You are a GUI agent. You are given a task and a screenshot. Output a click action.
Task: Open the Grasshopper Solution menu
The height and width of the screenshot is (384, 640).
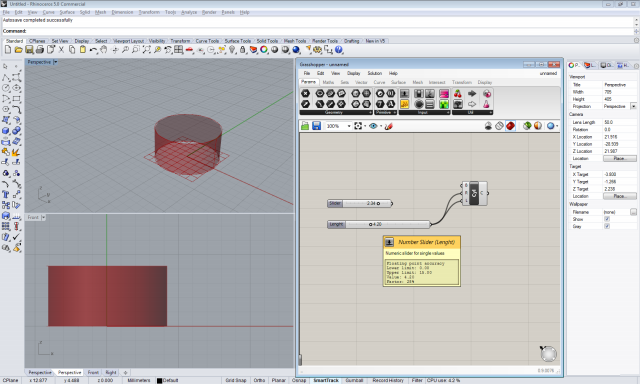[374, 73]
